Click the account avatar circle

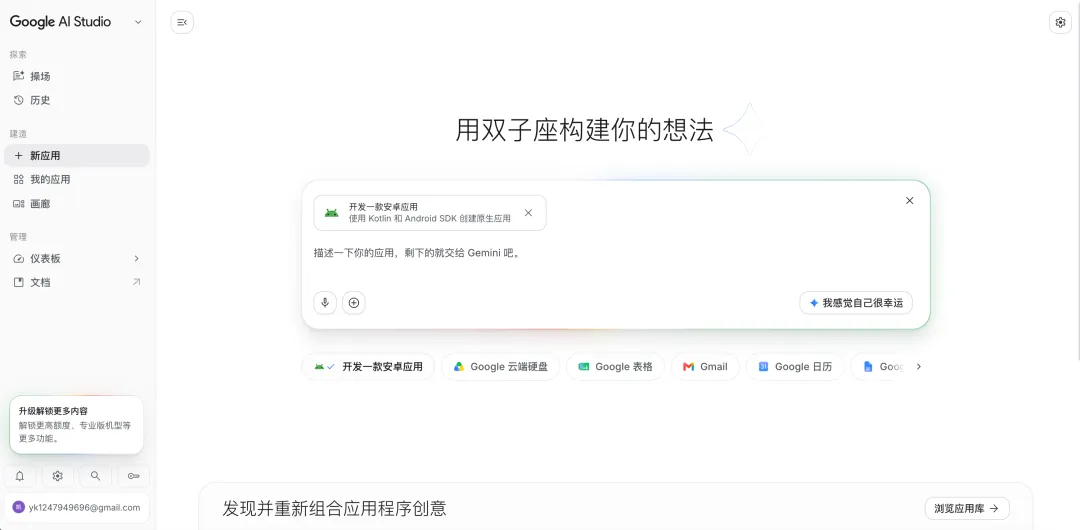click(x=19, y=507)
